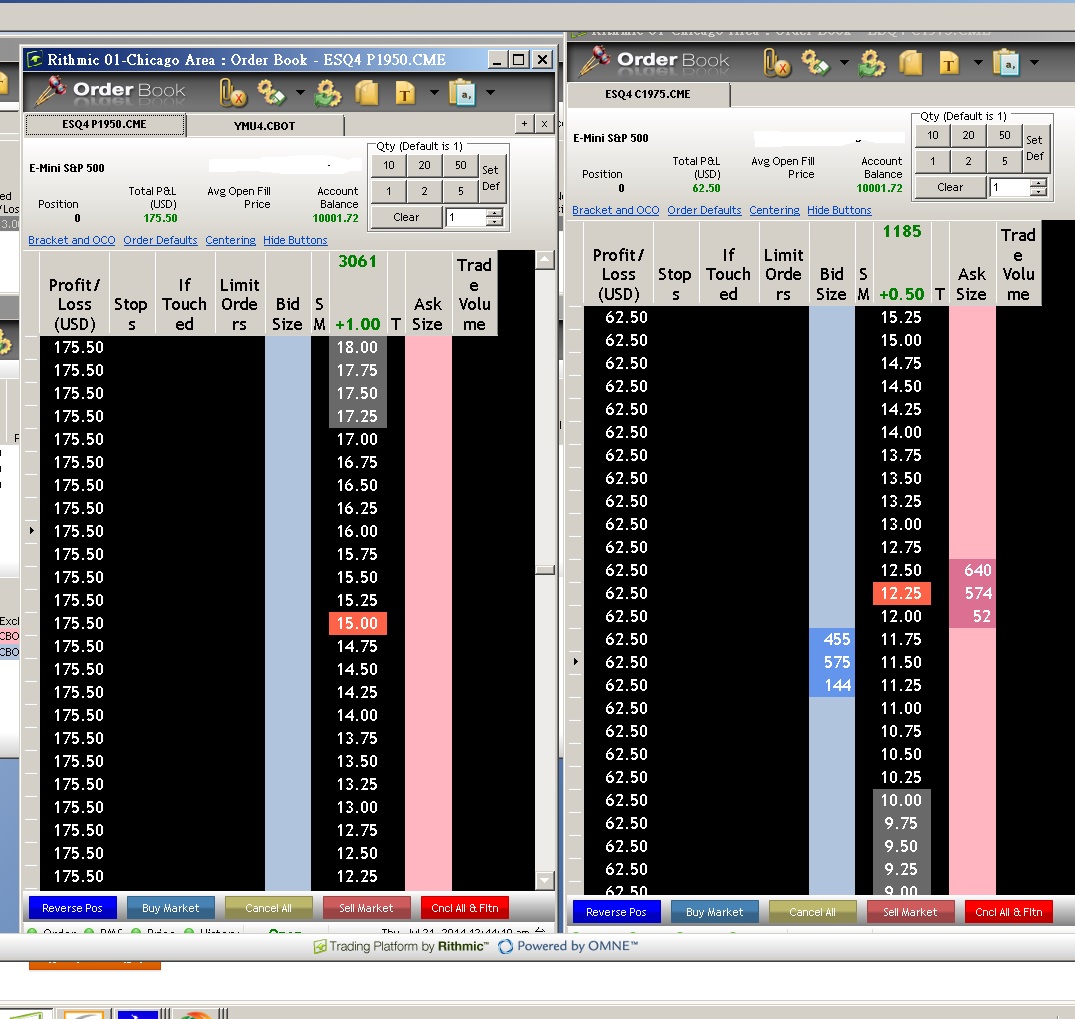Image resolution: width=1075 pixels, height=1019 pixels.
Task: Click Centering link in C1975 window
Action: [774, 210]
